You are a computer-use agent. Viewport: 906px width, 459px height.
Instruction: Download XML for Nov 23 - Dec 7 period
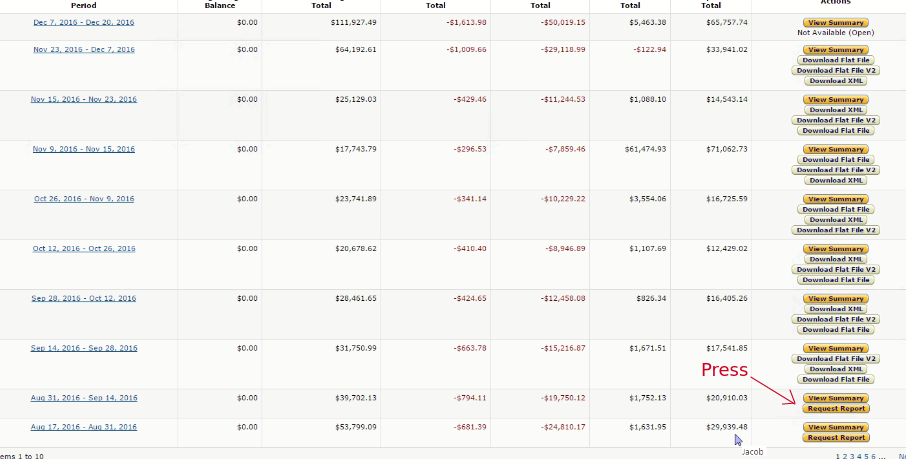tap(835, 80)
